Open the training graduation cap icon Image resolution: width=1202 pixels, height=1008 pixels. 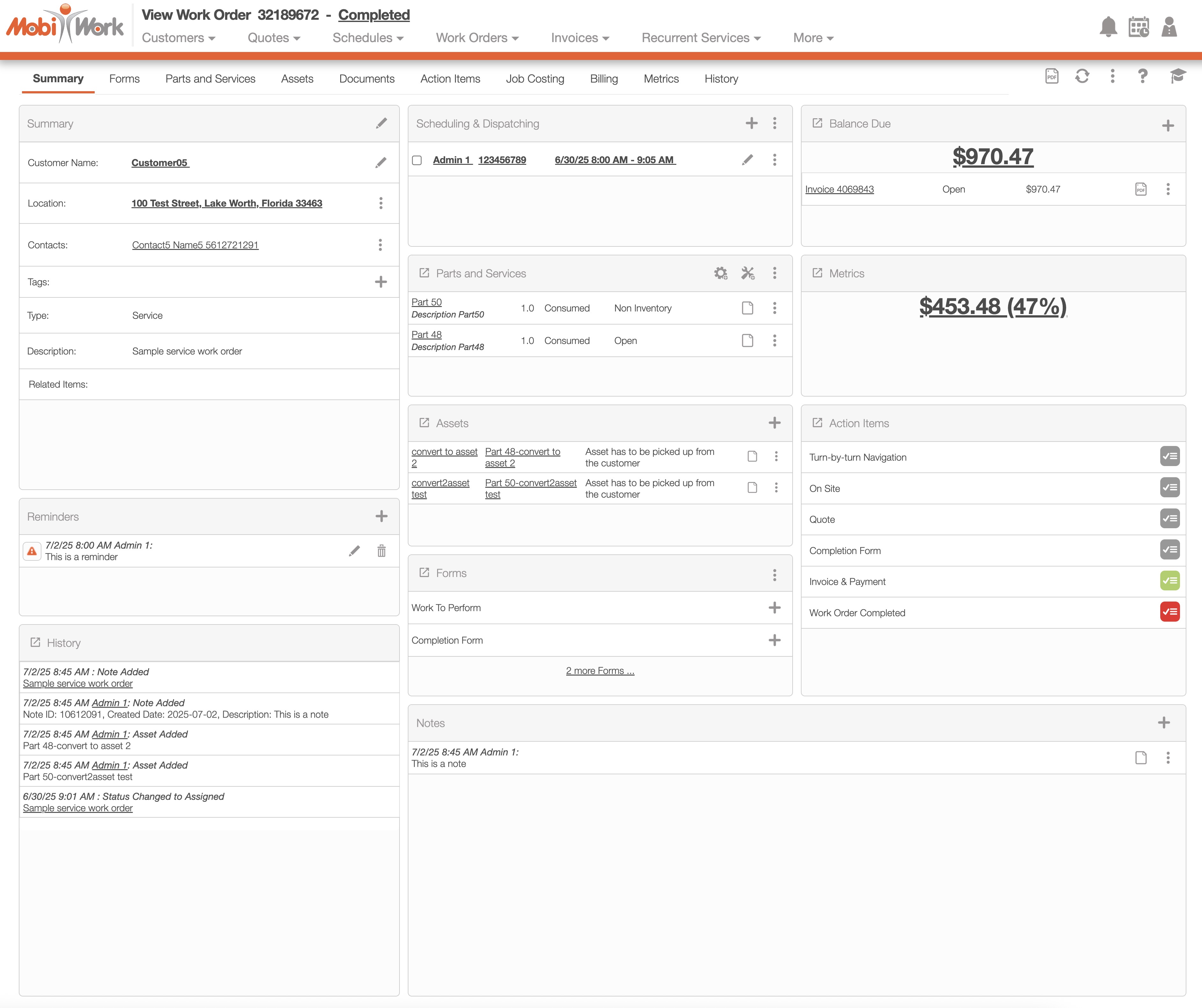[x=1177, y=76]
